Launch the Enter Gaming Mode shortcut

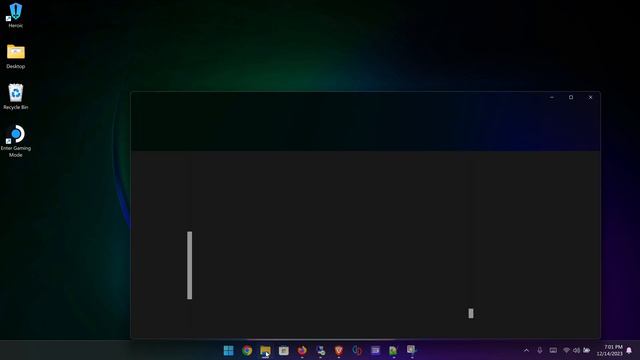[x=16, y=141]
